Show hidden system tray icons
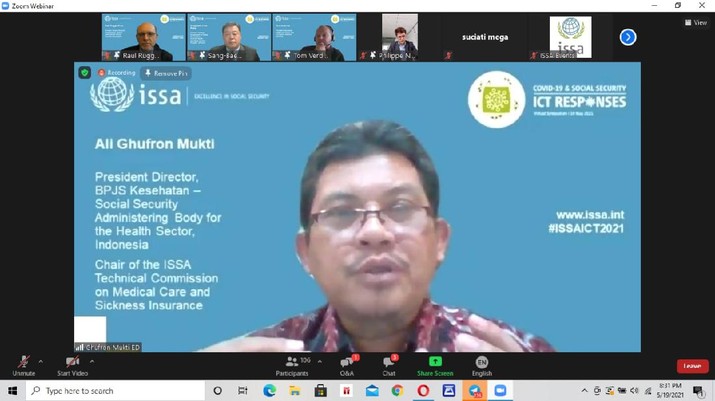The image size is (715, 401). pos(584,391)
